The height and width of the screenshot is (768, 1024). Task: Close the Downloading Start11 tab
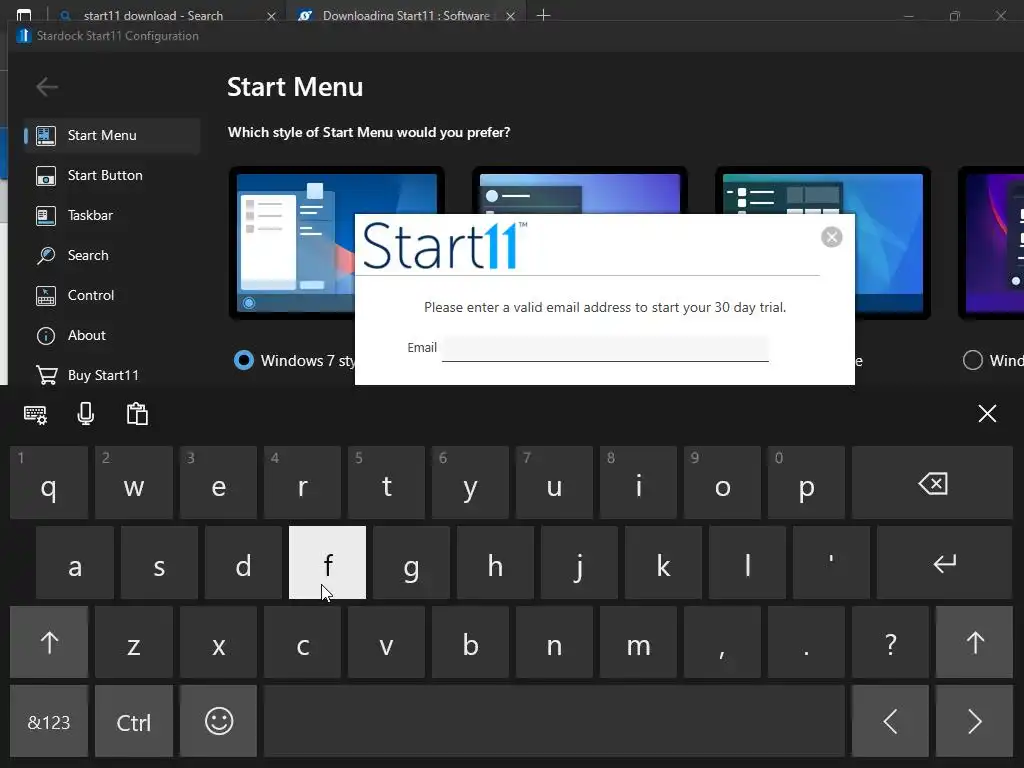coord(510,16)
